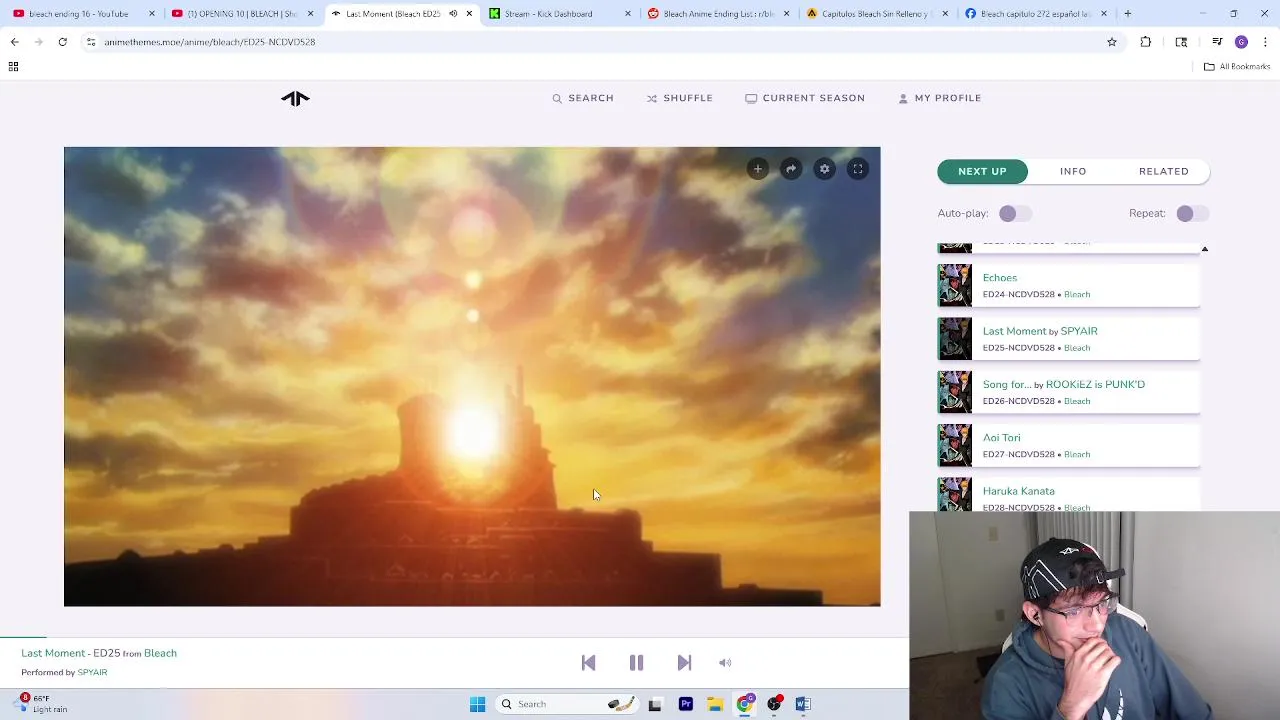1280x720 pixels.
Task: Open SPYAIR artist link in the queue
Action: point(1079,331)
